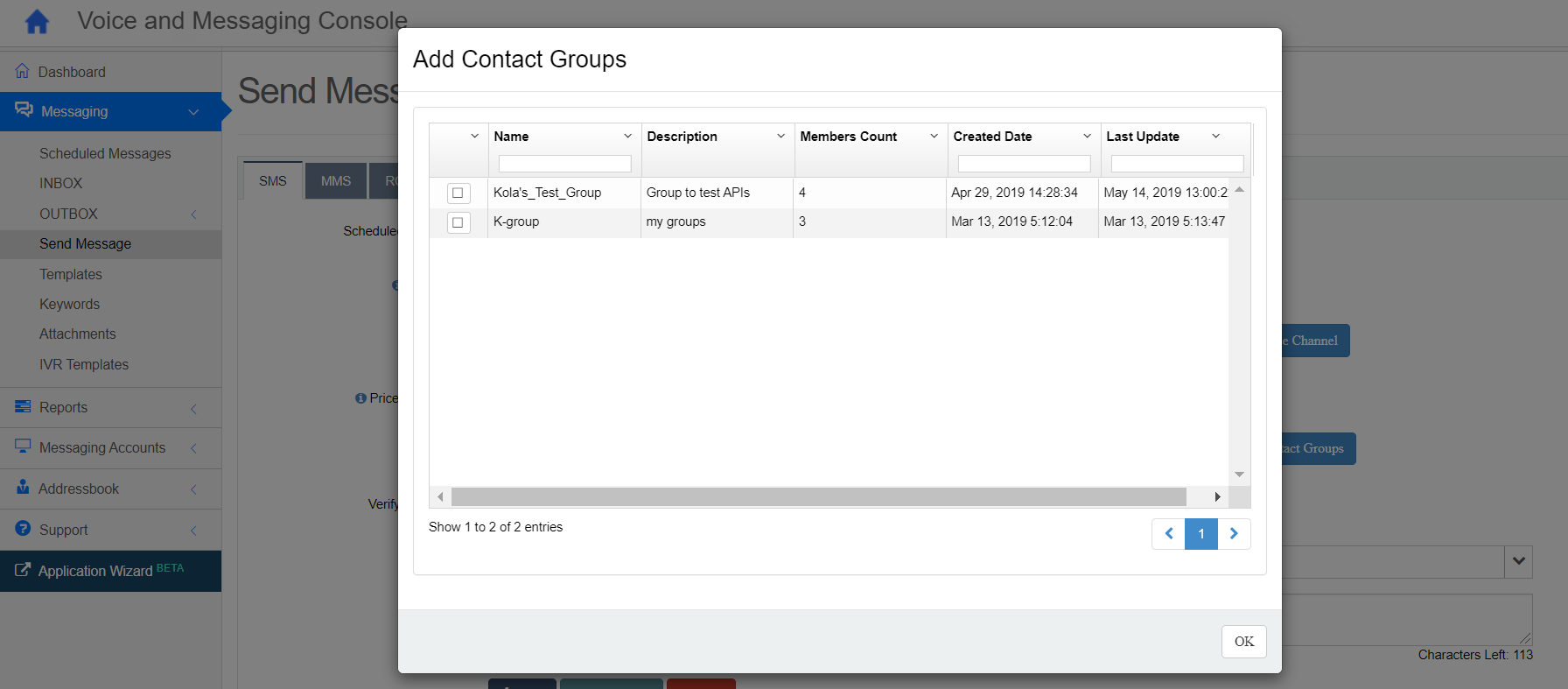Click the horizontal scrollbar of the table
Image resolution: width=1568 pixels, height=689 pixels.
coord(818,497)
